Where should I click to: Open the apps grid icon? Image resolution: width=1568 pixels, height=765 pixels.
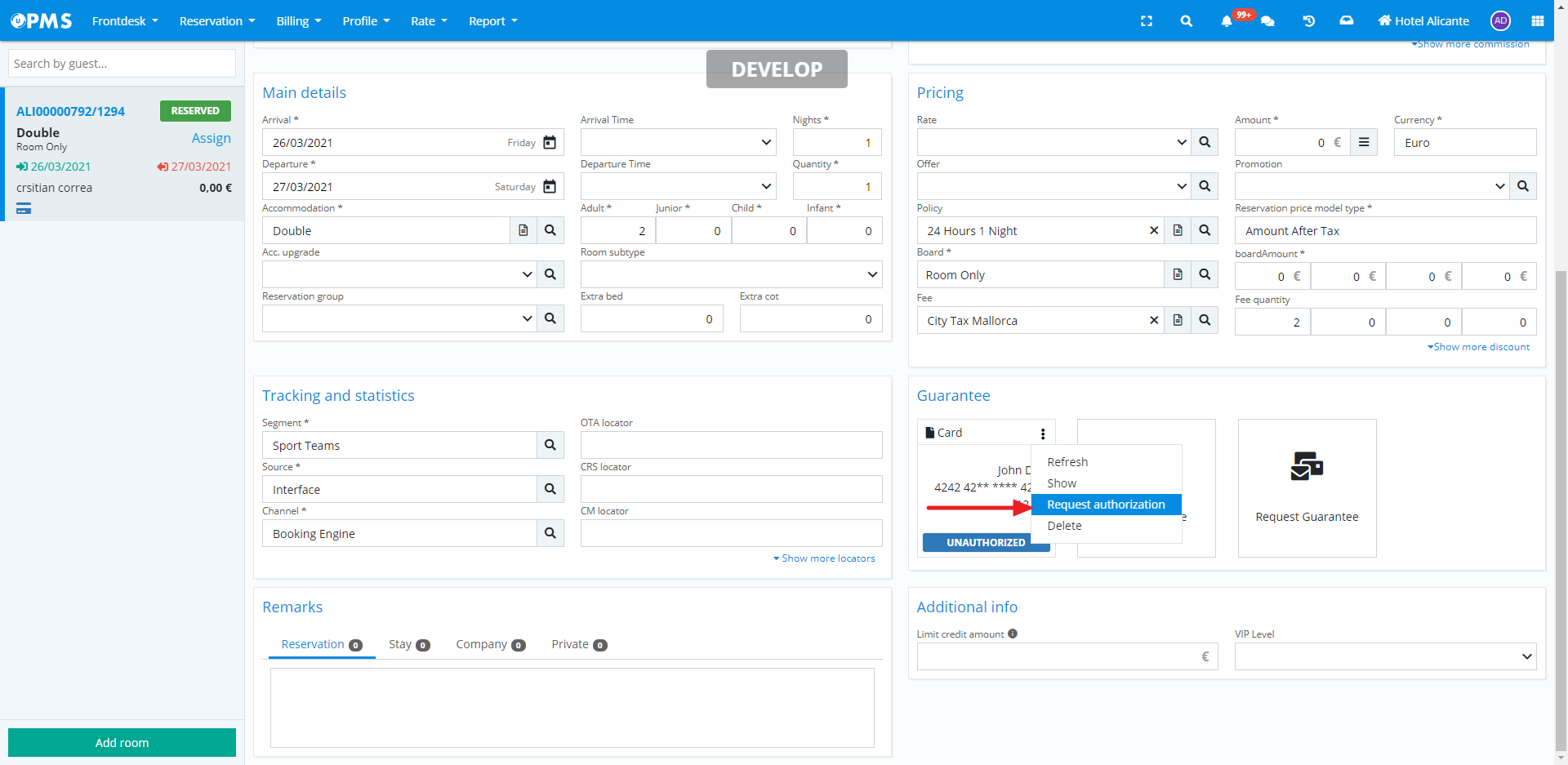pyautogui.click(x=1537, y=21)
